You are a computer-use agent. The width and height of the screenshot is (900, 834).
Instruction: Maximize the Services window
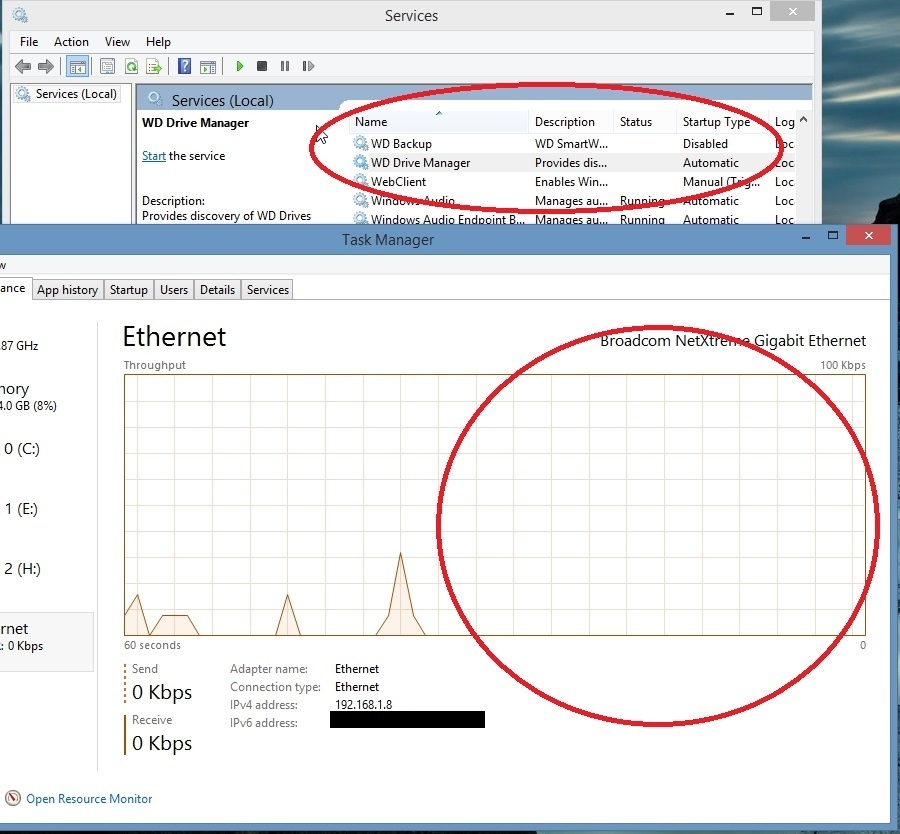[757, 11]
